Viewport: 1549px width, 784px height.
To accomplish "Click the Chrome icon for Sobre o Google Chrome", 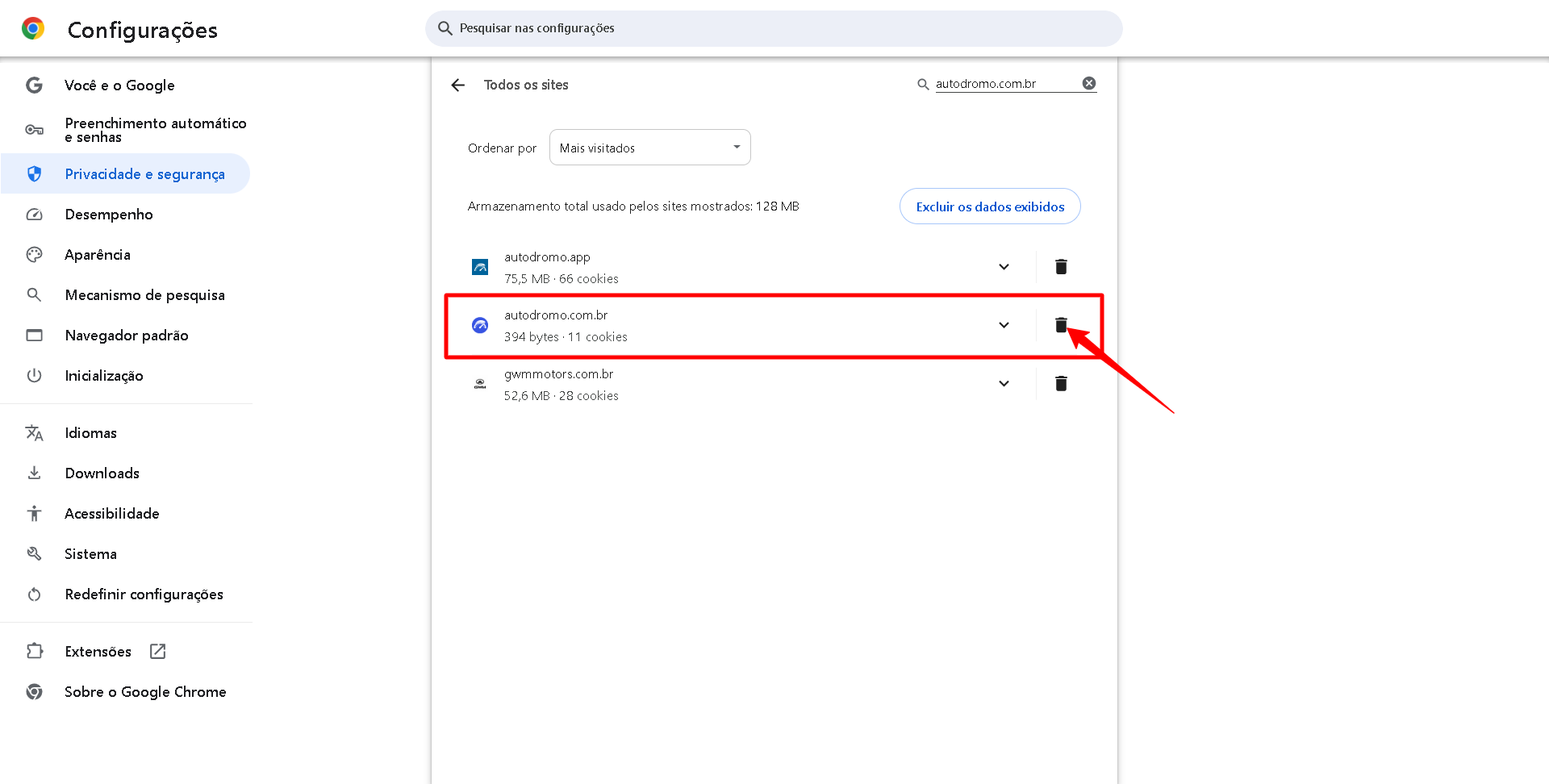I will (x=34, y=692).
